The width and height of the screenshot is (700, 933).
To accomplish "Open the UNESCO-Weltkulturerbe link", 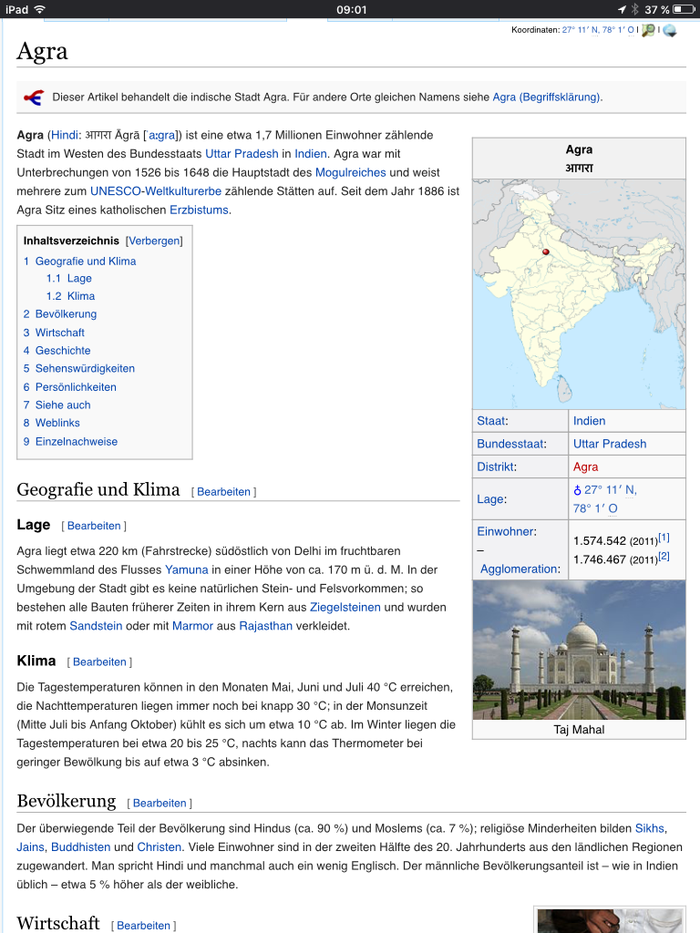I will 156,191.
